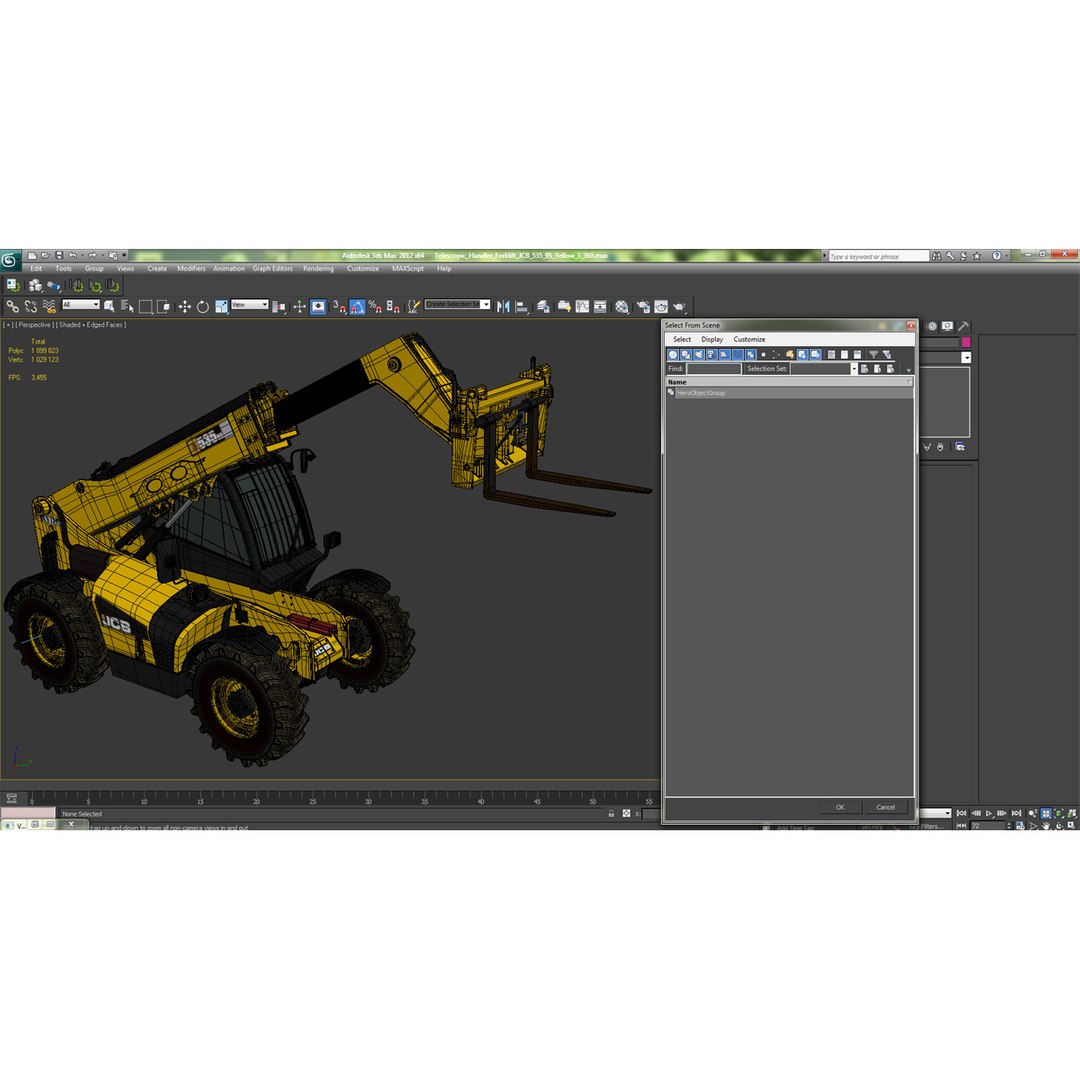Click the Edit Named Selection Sets icon
The height and width of the screenshot is (1080, 1080).
413,307
